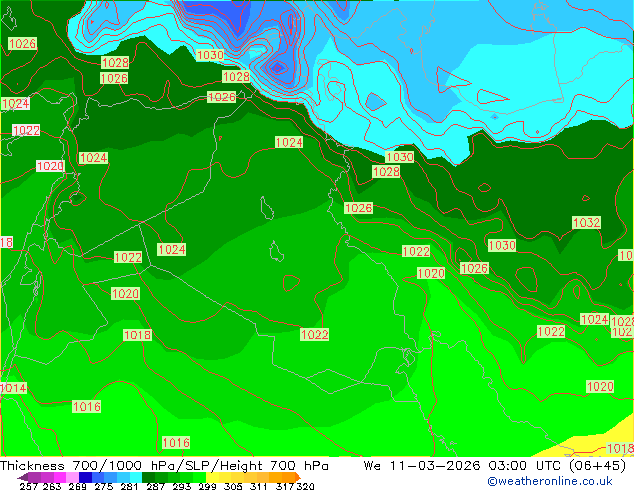Screen dimensions: 634x490
Task: Pick the purple arrow at legend's left end
Action: [x=23, y=477]
